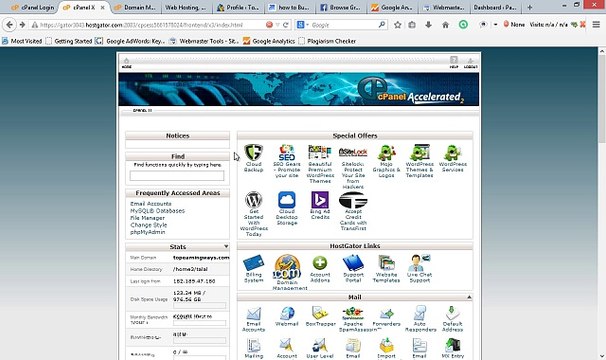Open WordPress Themes & Templates icon

(419, 152)
